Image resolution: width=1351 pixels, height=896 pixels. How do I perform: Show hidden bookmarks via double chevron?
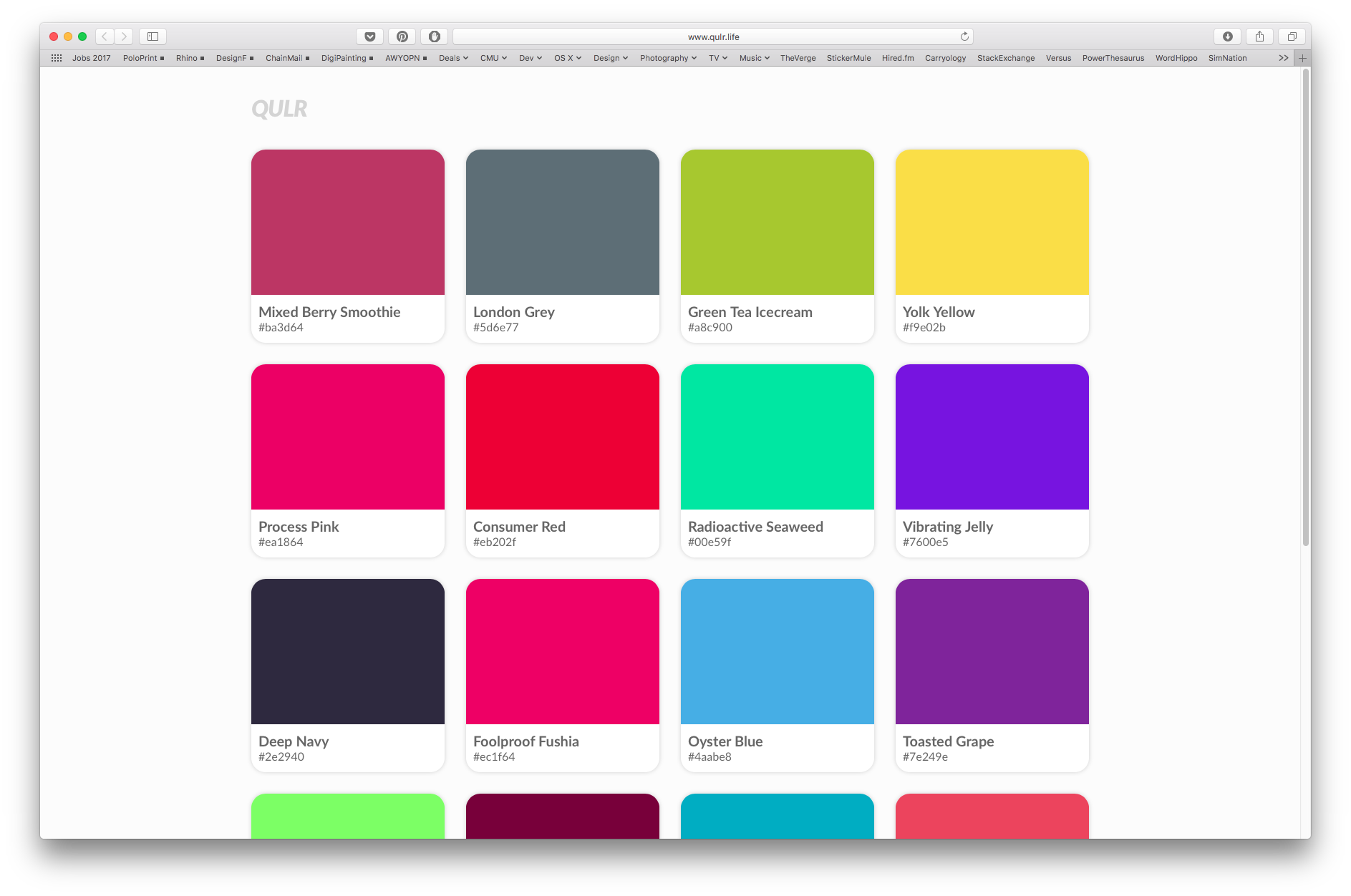pyautogui.click(x=1284, y=58)
